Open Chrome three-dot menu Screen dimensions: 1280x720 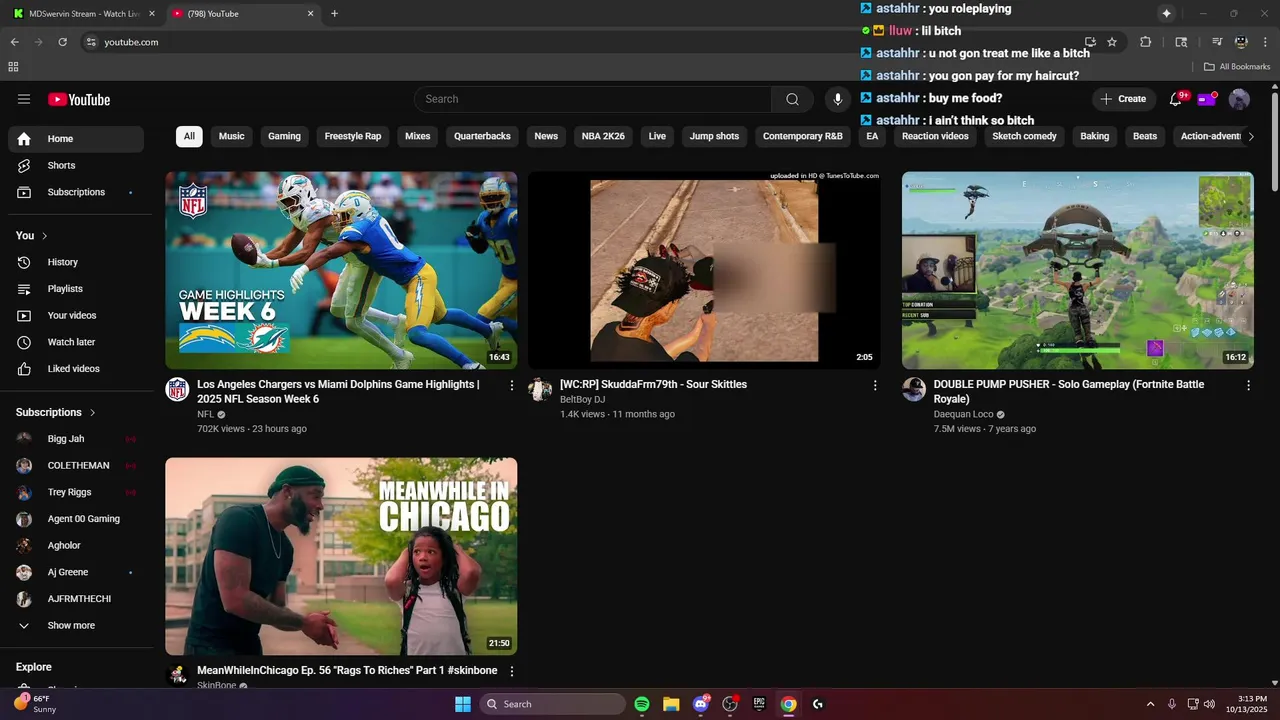pyautogui.click(x=1265, y=42)
